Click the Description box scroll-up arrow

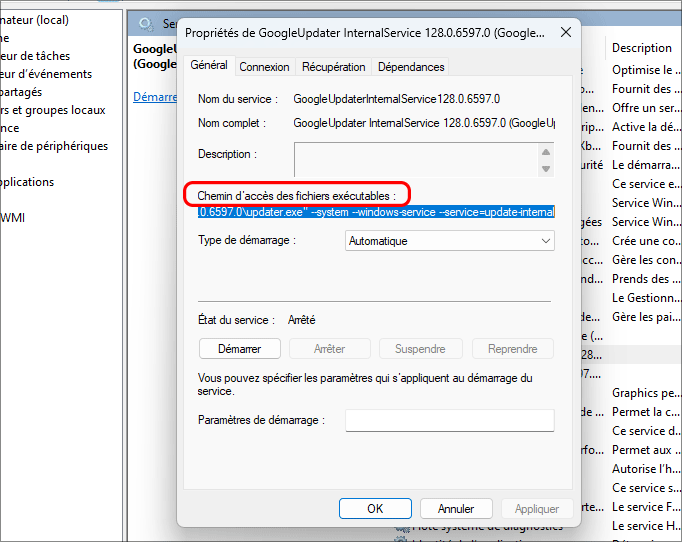coord(546,150)
